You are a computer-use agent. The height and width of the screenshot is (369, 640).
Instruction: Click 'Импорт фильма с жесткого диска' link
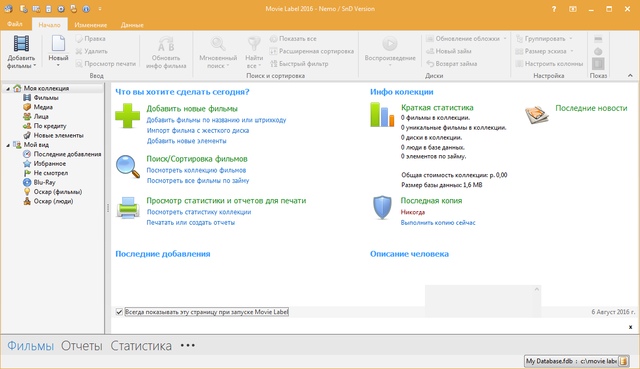[x=198, y=131]
